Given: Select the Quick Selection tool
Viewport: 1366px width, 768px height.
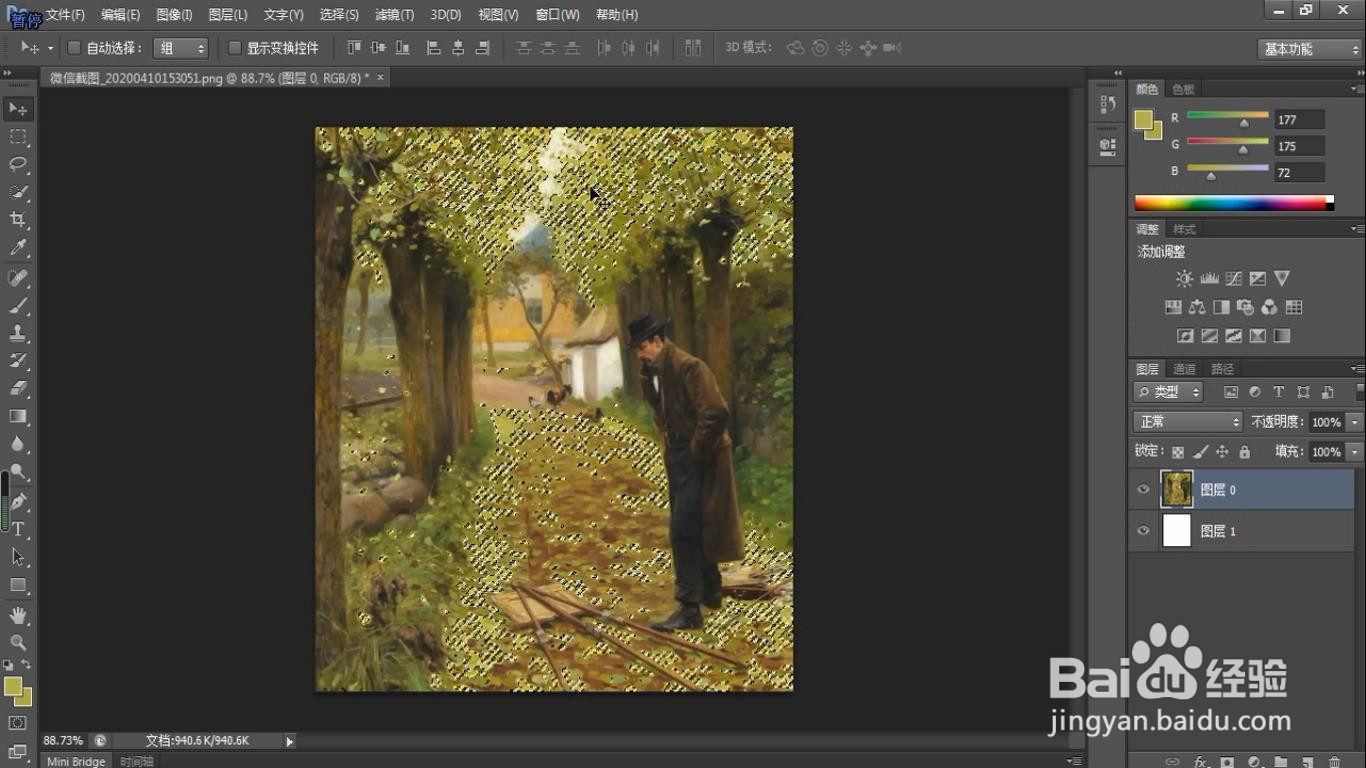Looking at the screenshot, I should pyautogui.click(x=18, y=192).
